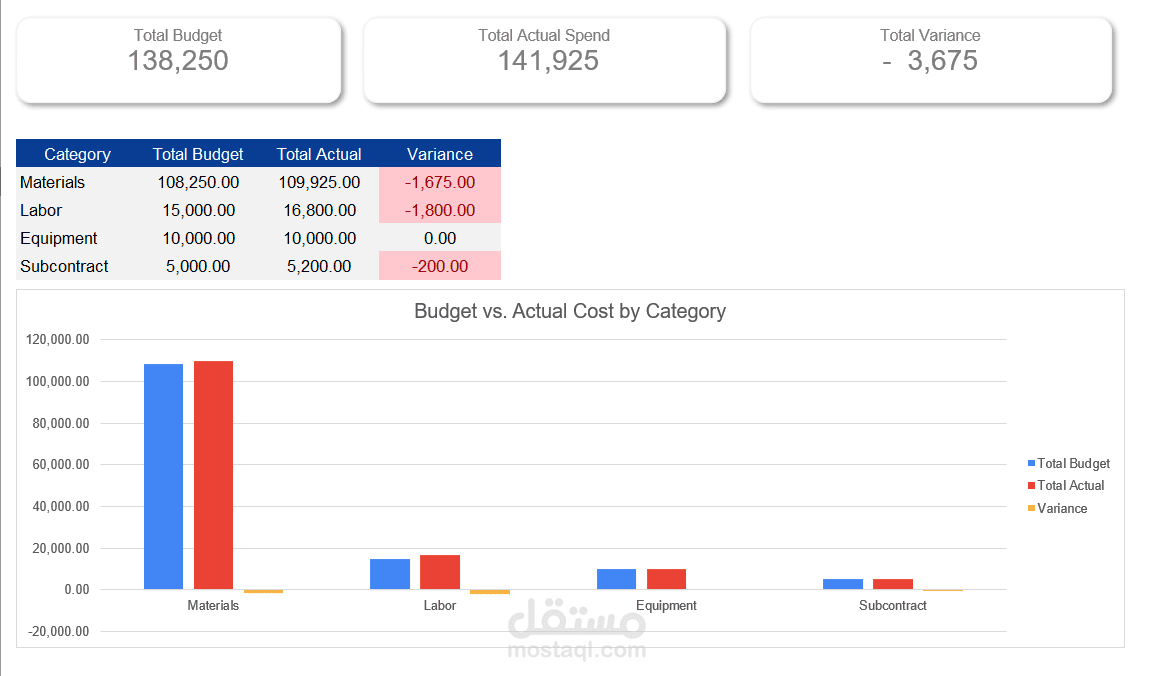Select the -1,800.00 variance cell
This screenshot has width=1154, height=676.
(440, 210)
